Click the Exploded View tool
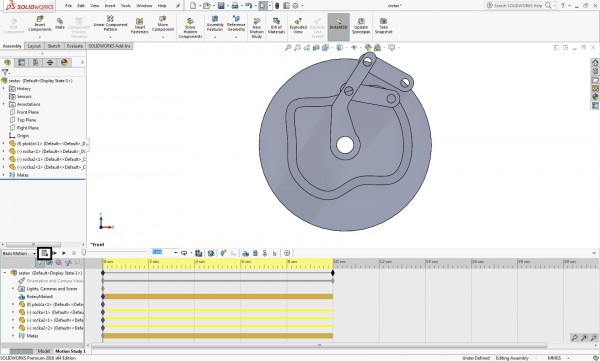Screen dimensions: 600x361 coord(298,26)
